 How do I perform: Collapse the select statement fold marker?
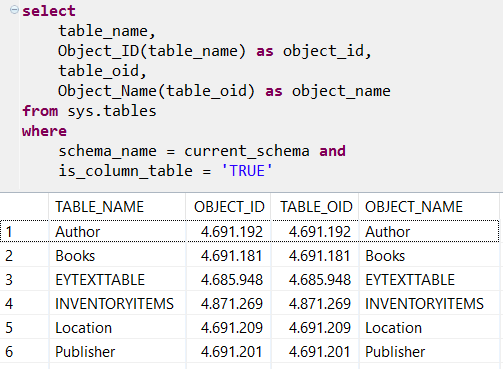point(14,10)
